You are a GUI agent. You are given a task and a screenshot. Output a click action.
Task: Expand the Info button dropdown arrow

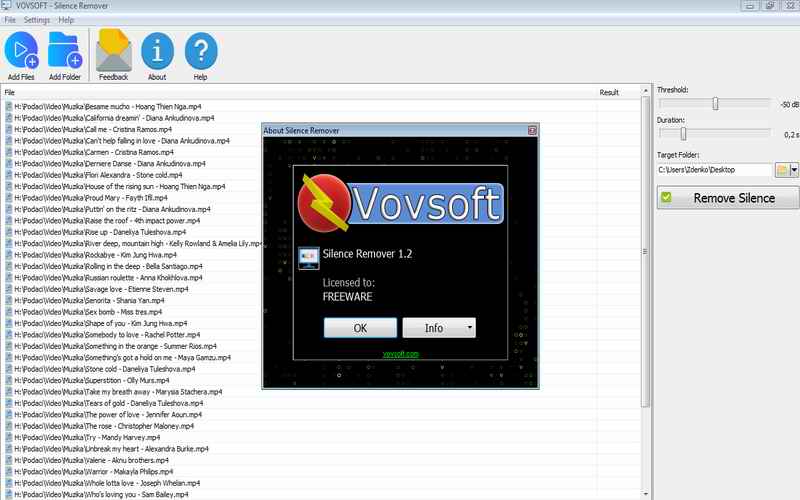[469, 328]
